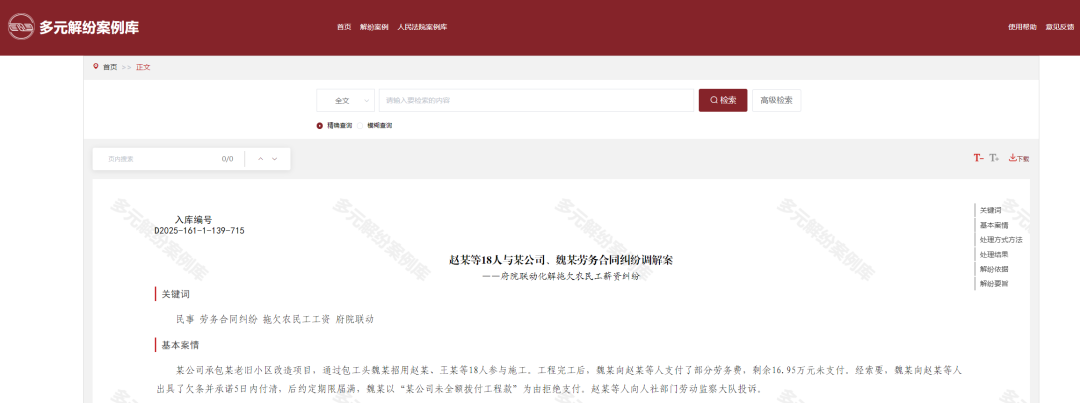Viewport: 1080px width, 403px height.
Task: Click the case number D2025-161-1-139-715
Action: [199, 231]
